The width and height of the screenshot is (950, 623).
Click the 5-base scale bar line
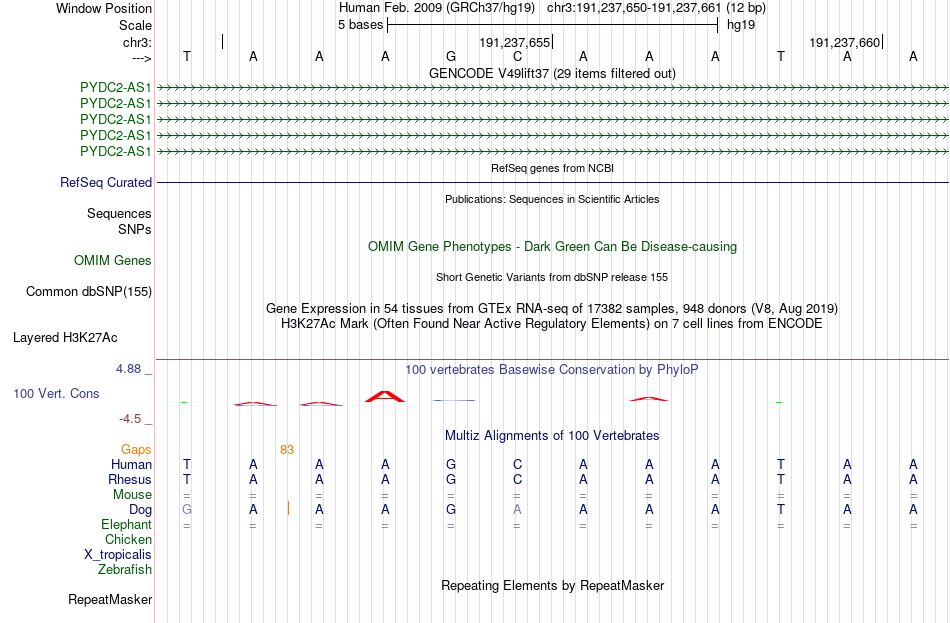553,25
